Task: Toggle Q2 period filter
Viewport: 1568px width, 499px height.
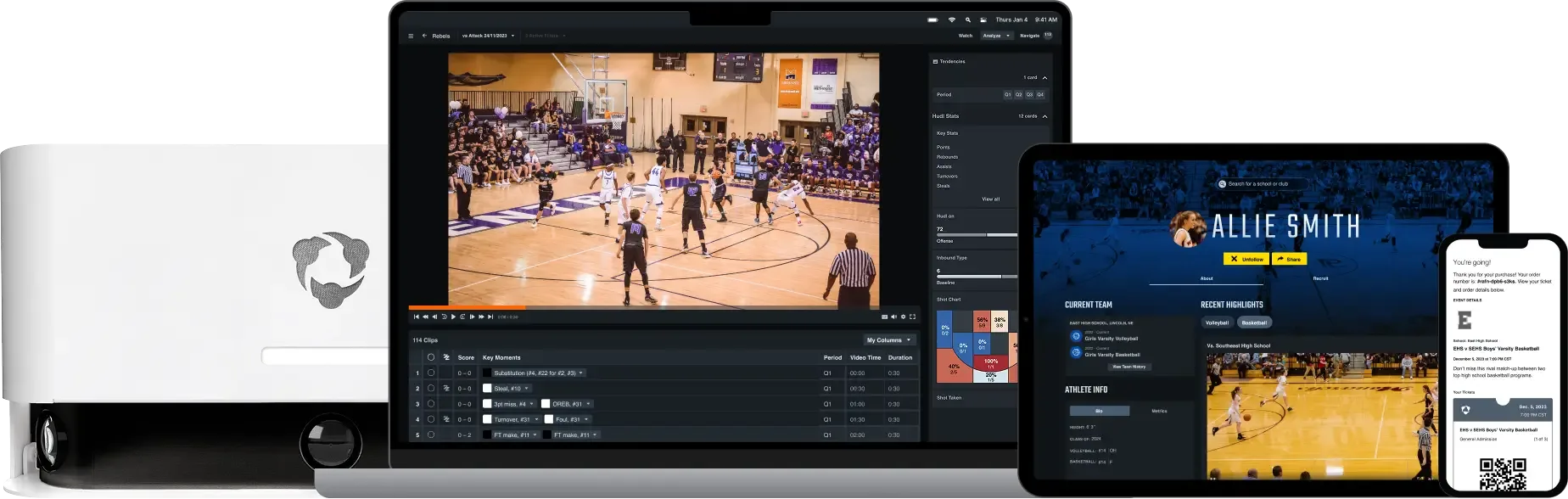Action: [1019, 95]
